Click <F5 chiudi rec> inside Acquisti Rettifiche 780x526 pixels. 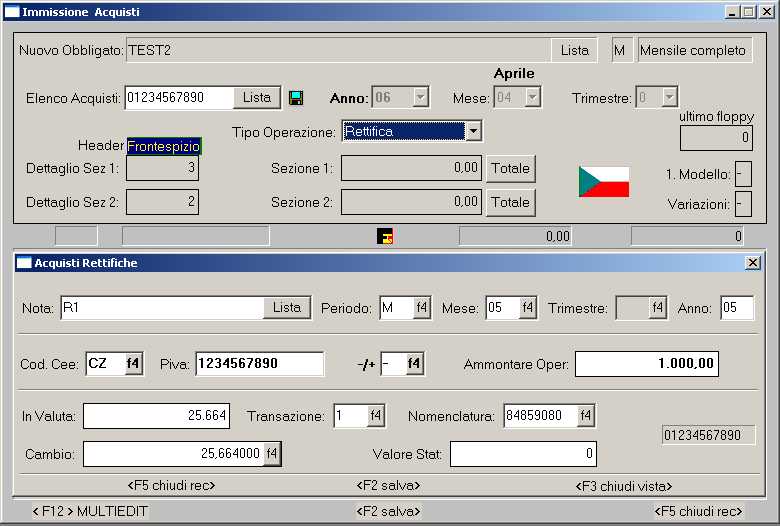171,486
